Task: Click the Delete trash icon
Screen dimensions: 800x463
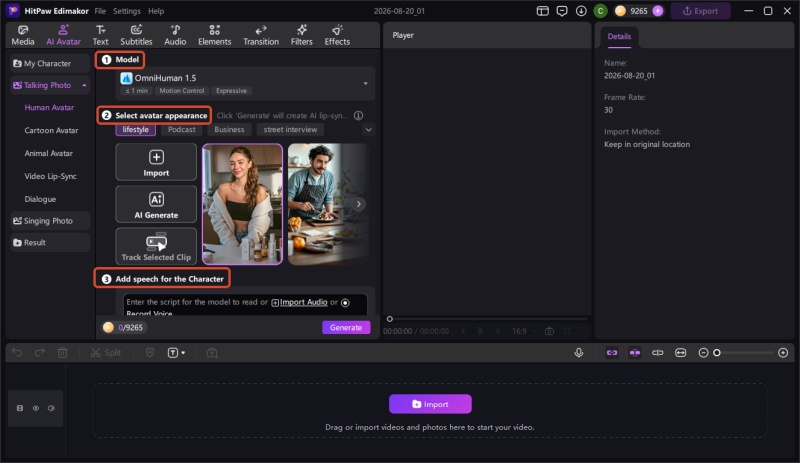Action: pos(63,353)
